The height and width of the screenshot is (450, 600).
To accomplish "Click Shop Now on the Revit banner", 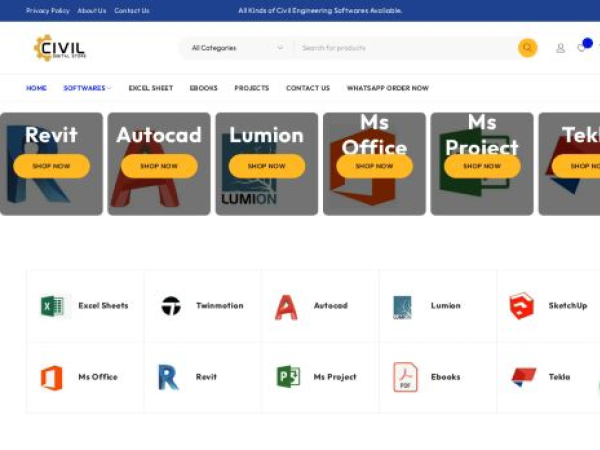I will [x=51, y=166].
